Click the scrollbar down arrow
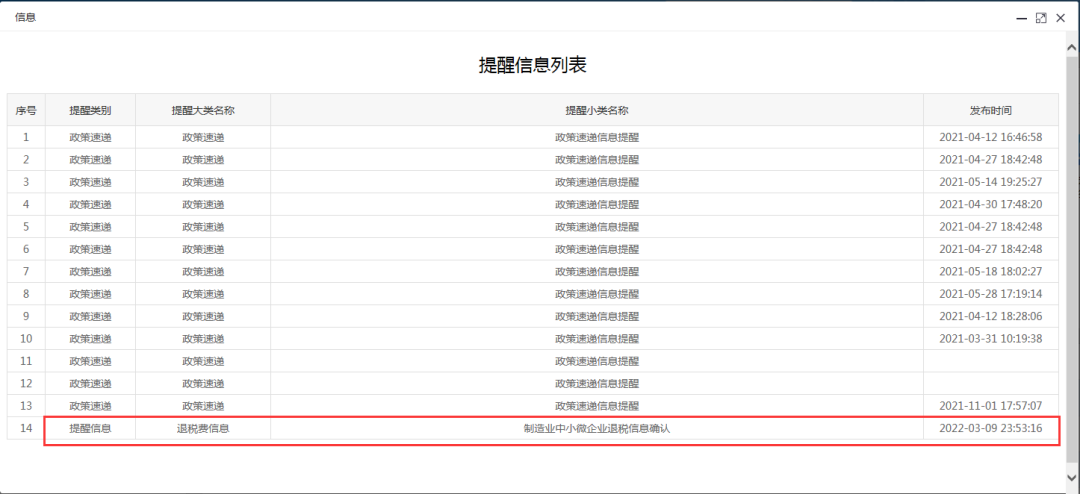1080x494 pixels. (1072, 476)
